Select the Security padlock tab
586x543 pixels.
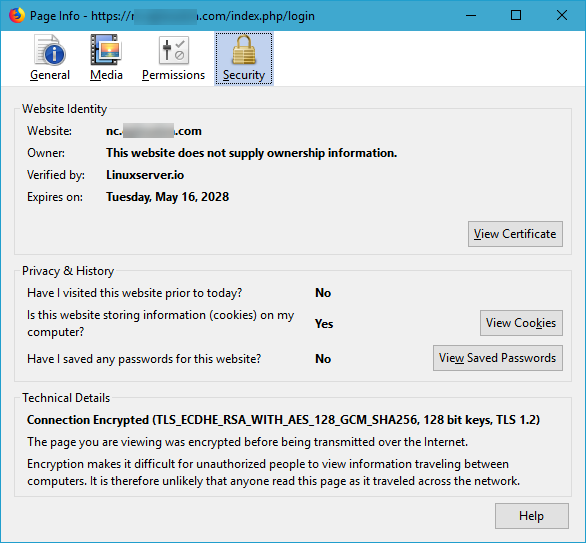pyautogui.click(x=244, y=58)
